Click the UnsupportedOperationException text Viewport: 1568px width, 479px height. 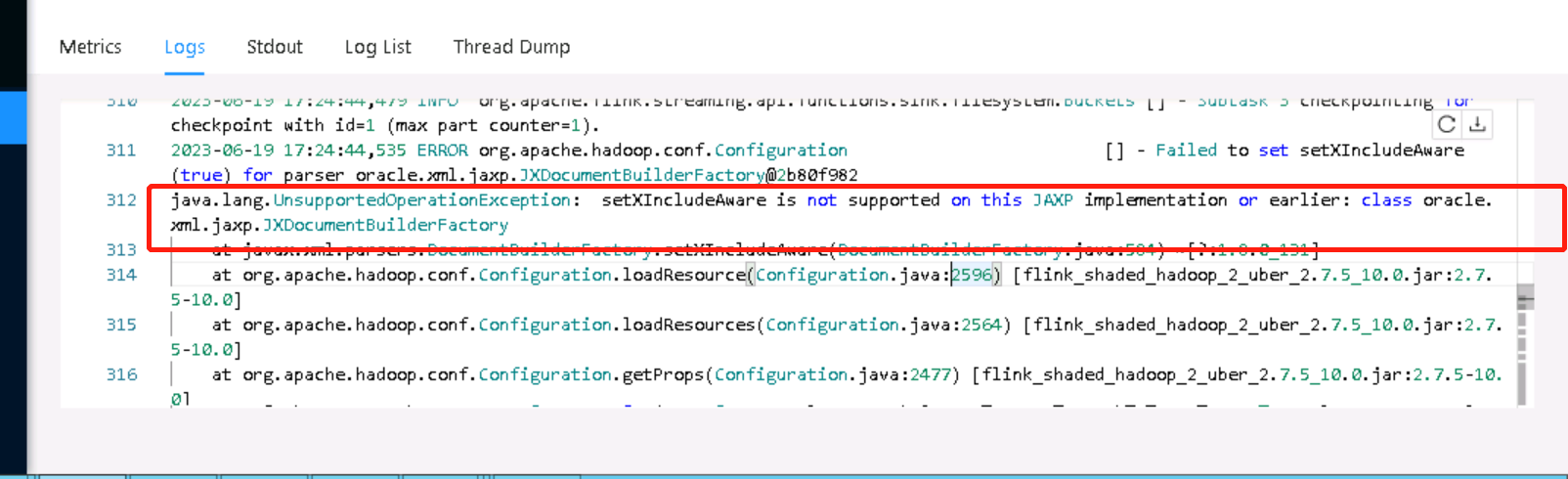tap(422, 199)
